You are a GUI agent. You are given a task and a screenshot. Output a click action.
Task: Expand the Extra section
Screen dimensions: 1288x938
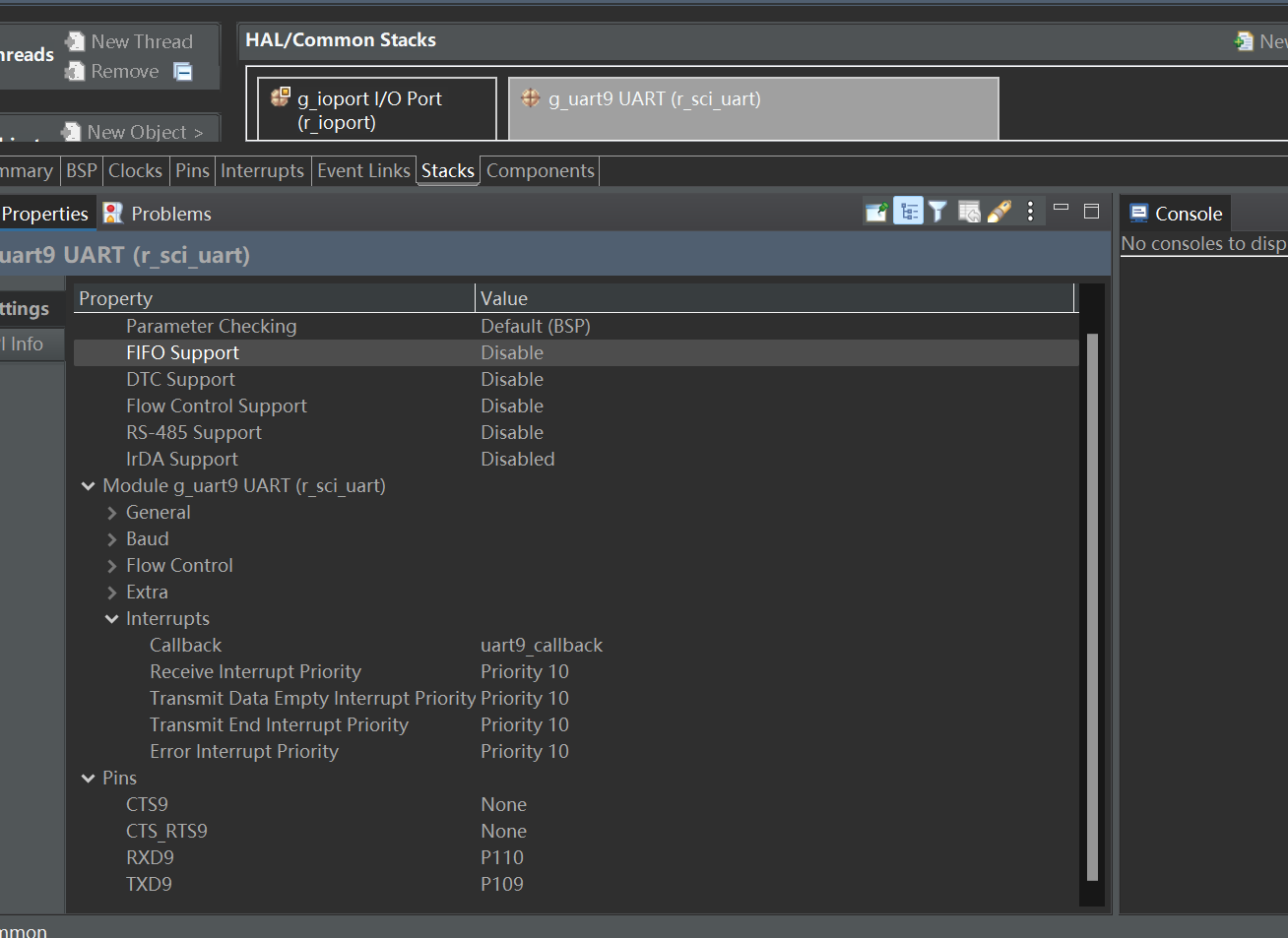coord(111,593)
